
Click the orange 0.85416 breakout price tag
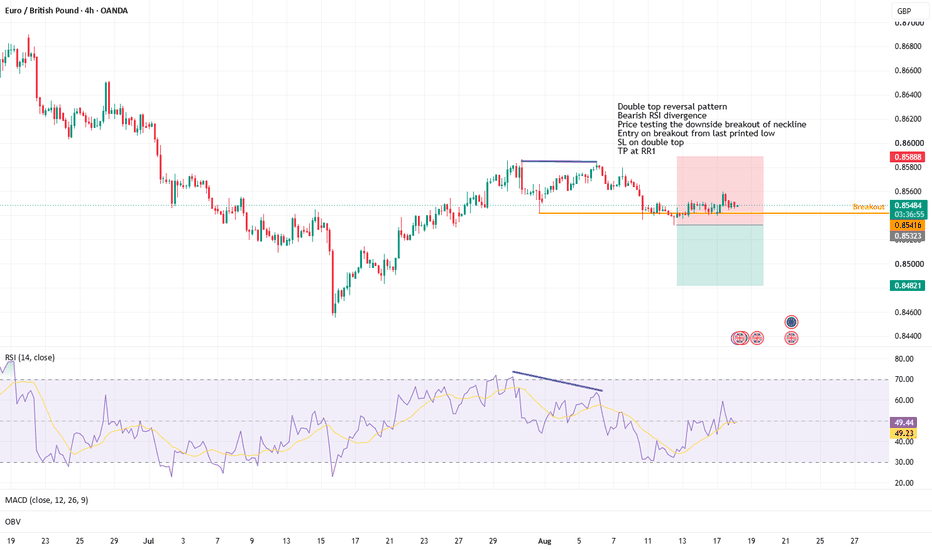tap(907, 225)
